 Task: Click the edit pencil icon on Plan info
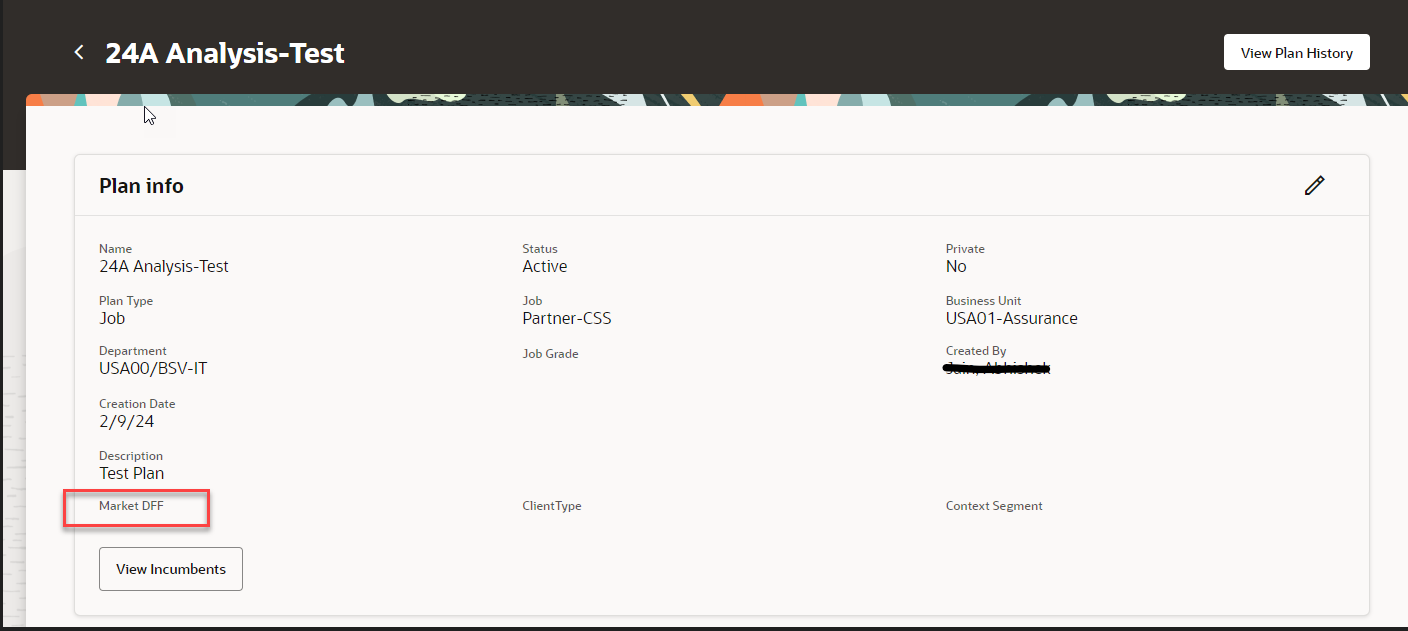1314,185
